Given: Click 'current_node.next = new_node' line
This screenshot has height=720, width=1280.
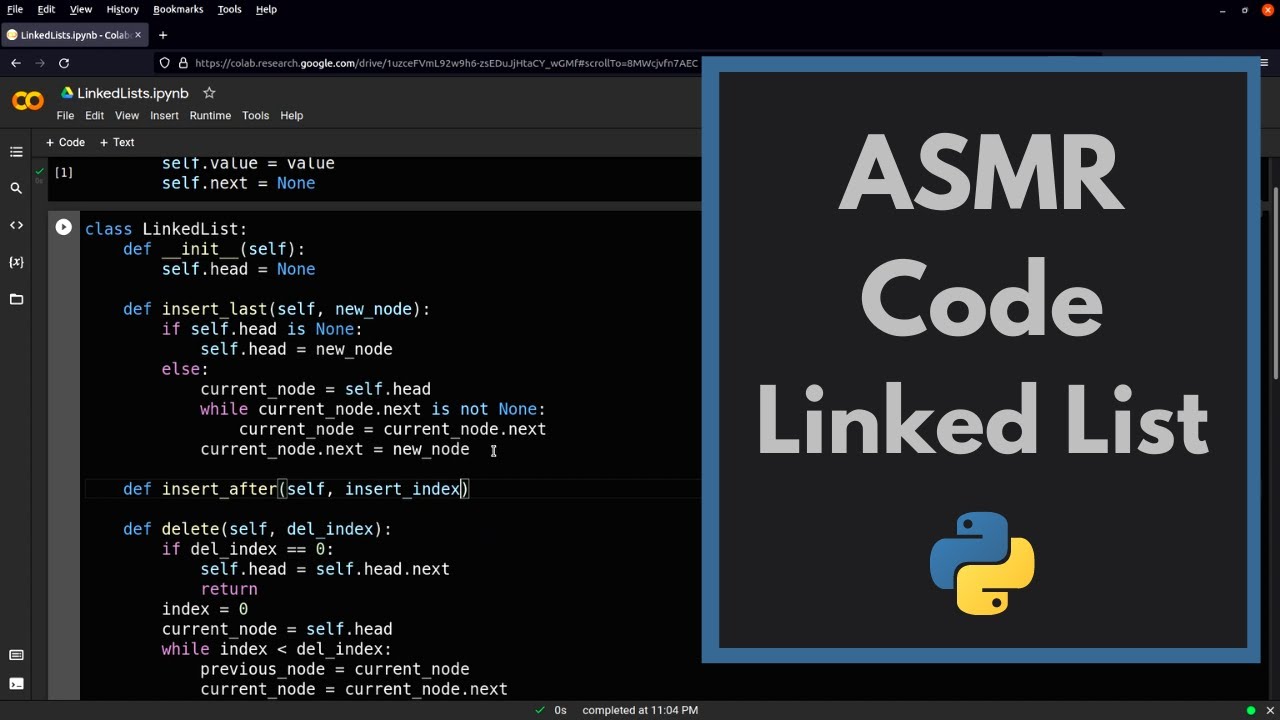Looking at the screenshot, I should click(334, 449).
